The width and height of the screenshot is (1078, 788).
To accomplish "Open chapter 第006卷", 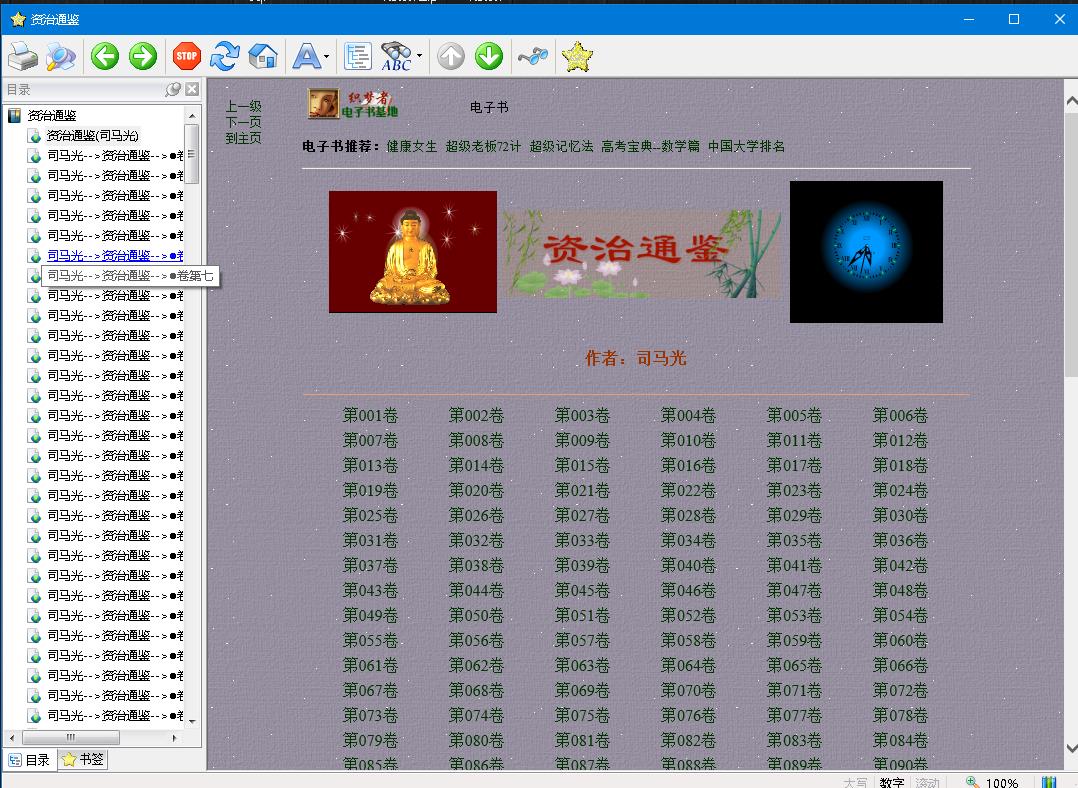I will (900, 415).
